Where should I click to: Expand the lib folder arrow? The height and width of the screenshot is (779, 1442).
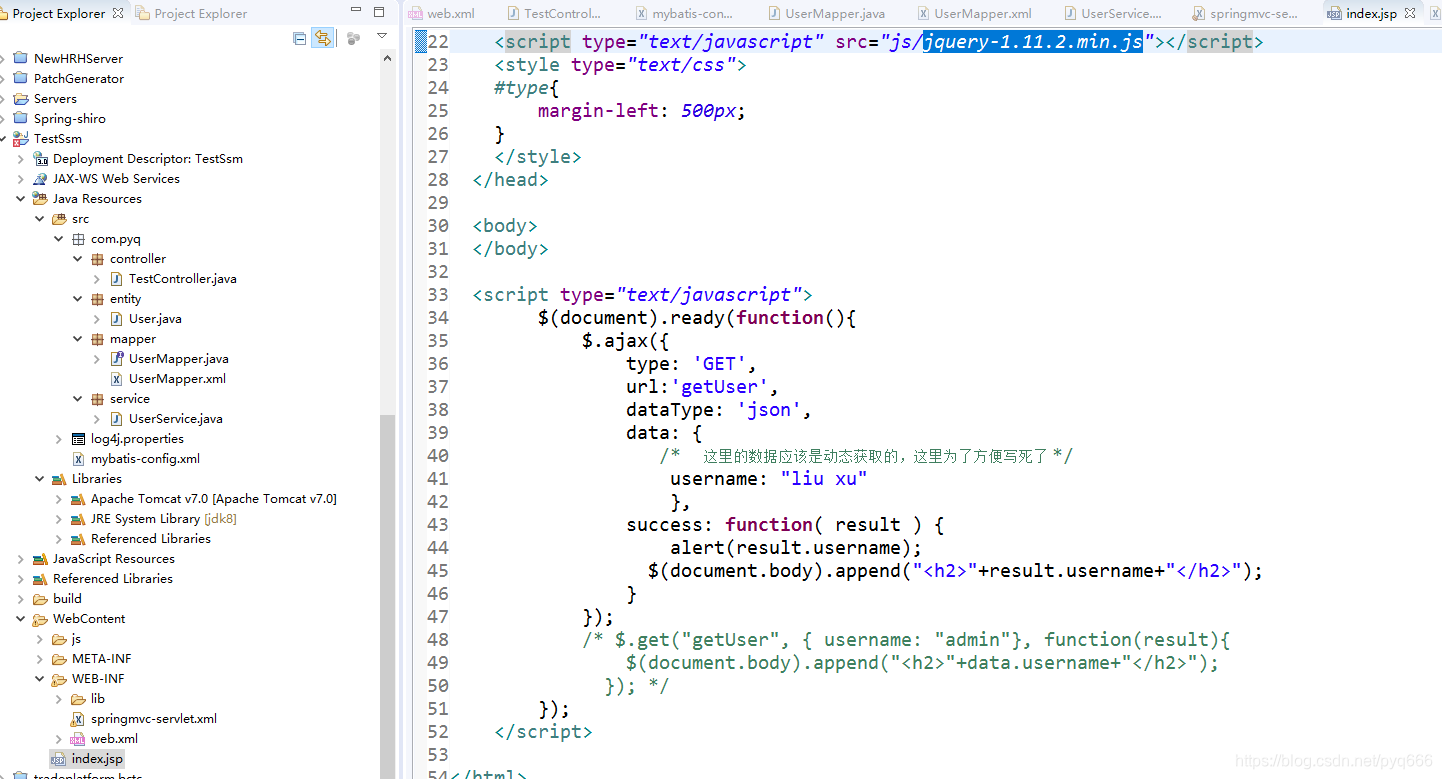(59, 699)
